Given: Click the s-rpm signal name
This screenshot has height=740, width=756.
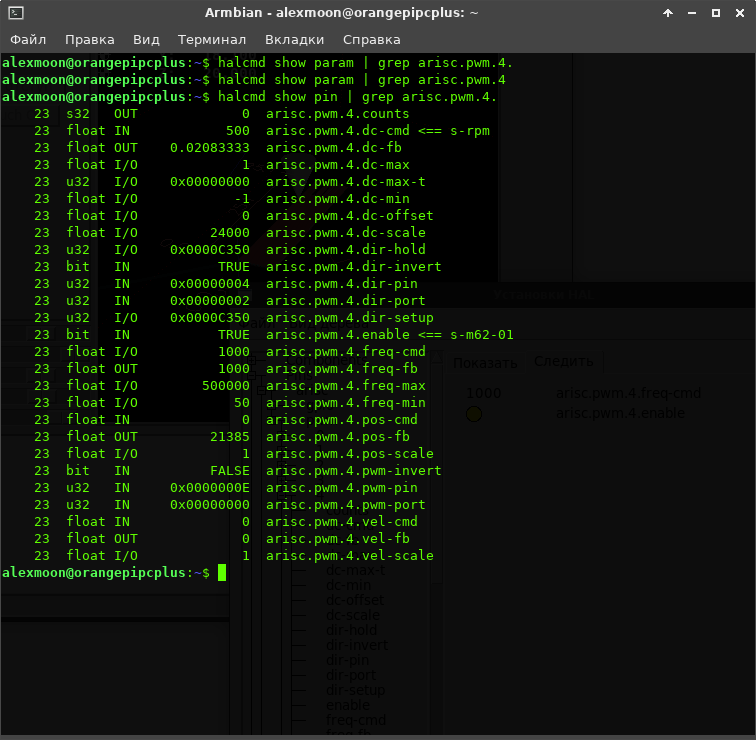Looking at the screenshot, I should click(x=470, y=131).
